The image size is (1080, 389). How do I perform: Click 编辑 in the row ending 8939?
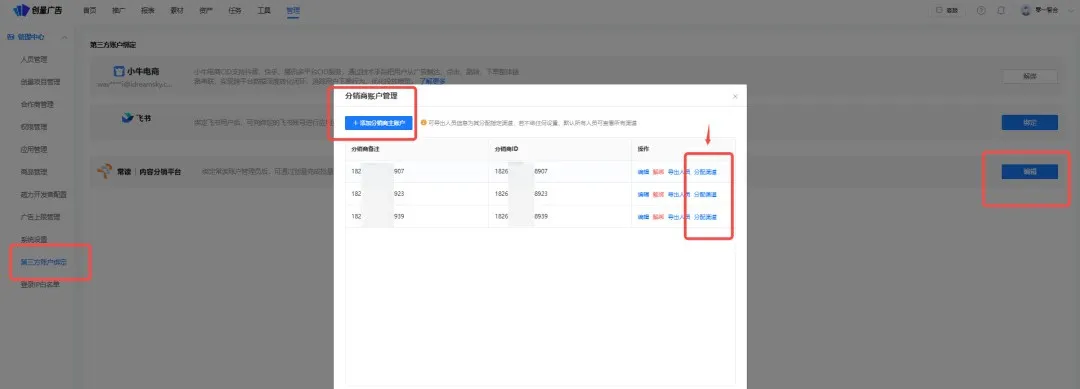(x=643, y=217)
